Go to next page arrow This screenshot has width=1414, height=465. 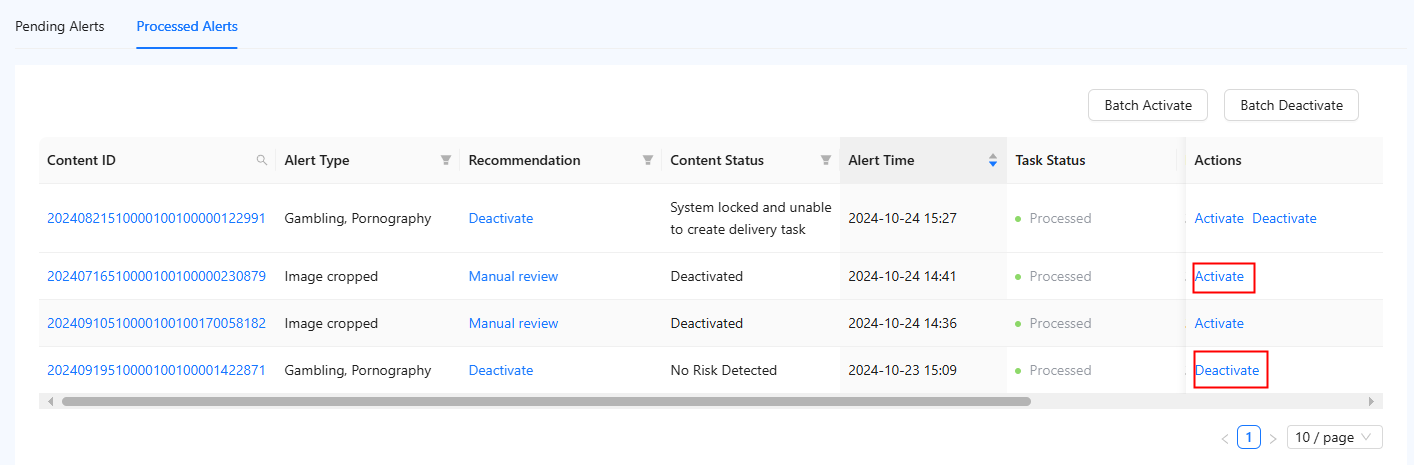(1273, 438)
